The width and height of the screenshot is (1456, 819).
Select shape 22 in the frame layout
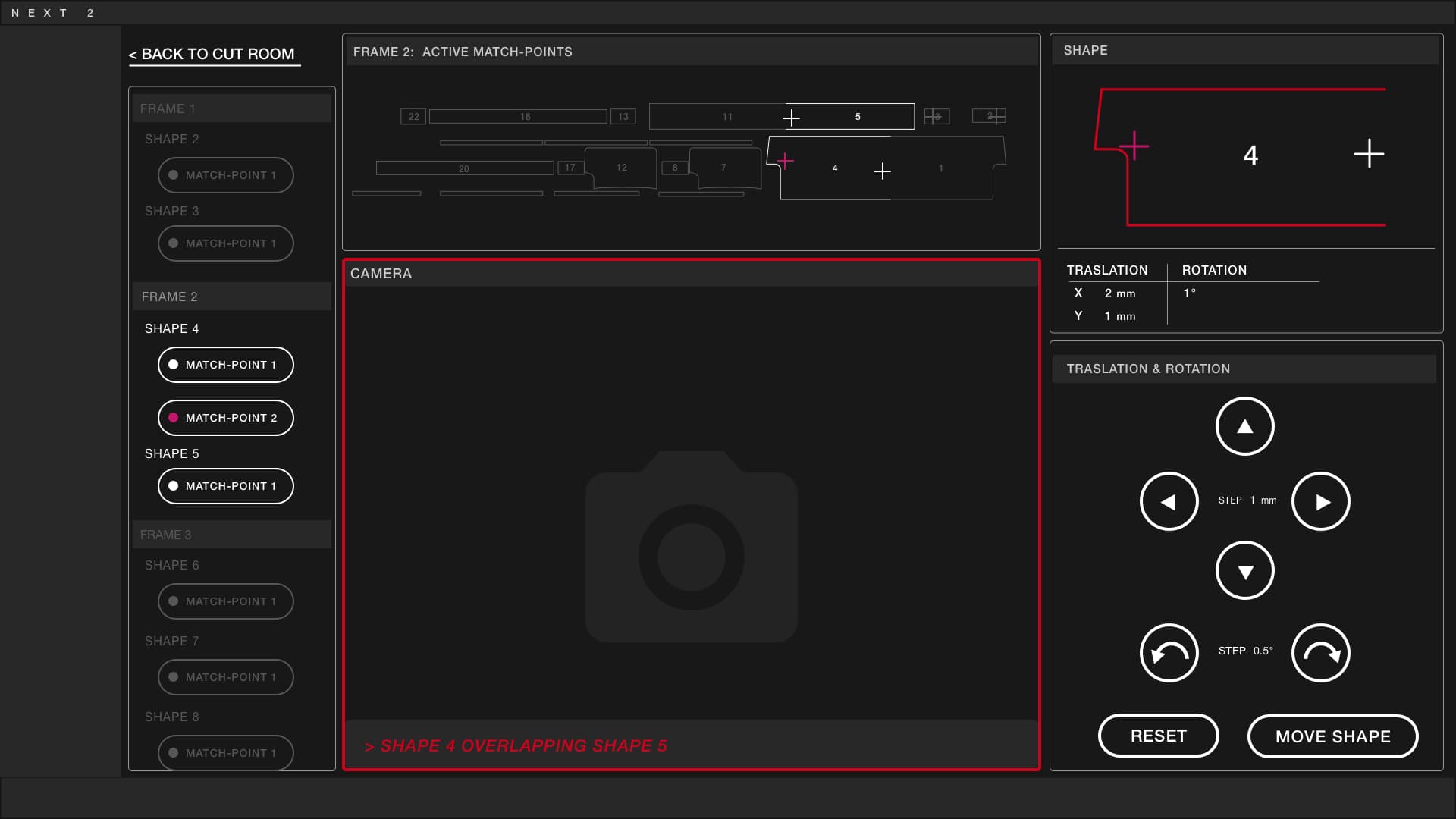point(413,117)
